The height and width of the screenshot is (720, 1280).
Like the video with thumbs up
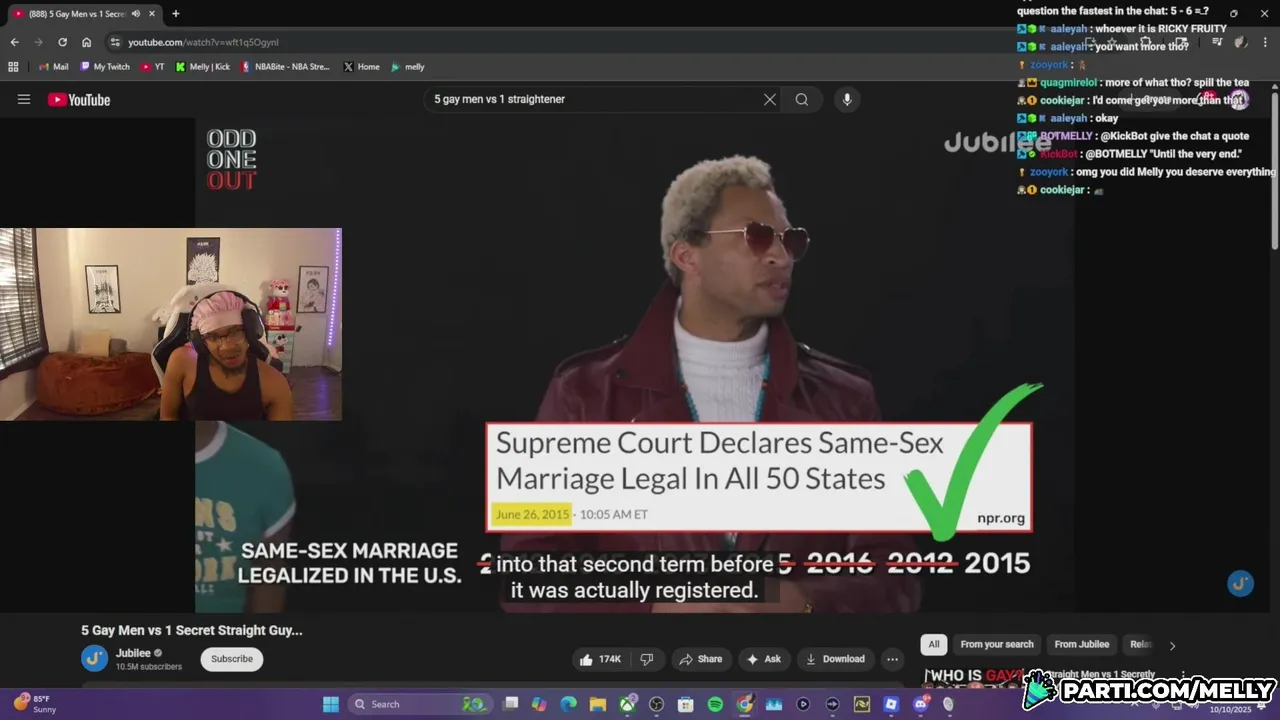pos(601,659)
